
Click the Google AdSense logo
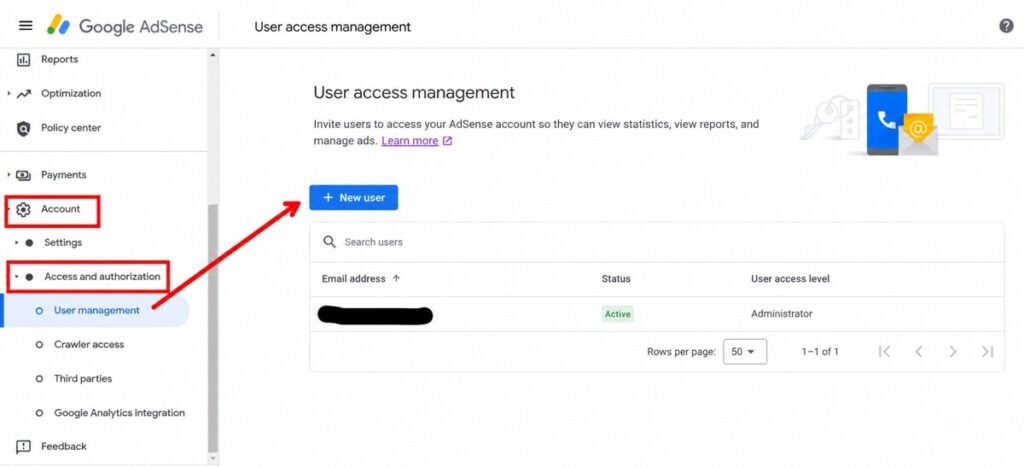tap(125, 26)
